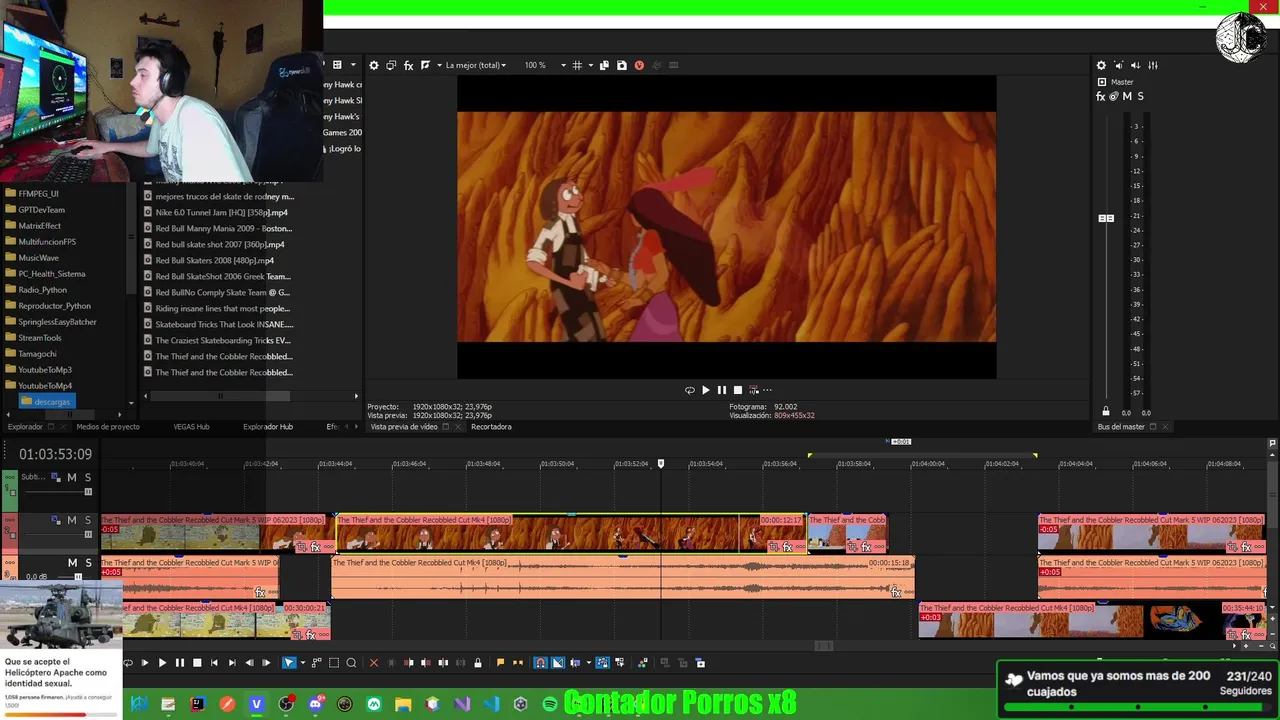
Task: Mute the Subtitles track with M
Action: [x=71, y=478]
